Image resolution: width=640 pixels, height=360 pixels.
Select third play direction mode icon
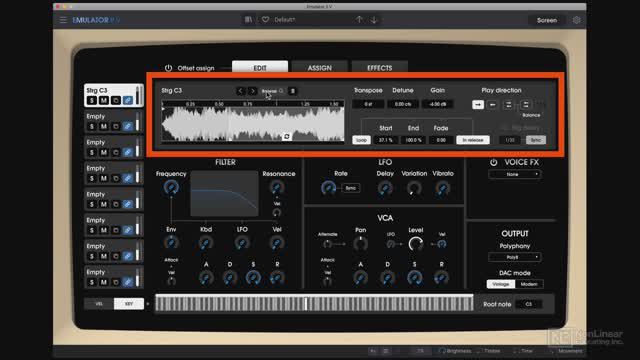pos(508,104)
